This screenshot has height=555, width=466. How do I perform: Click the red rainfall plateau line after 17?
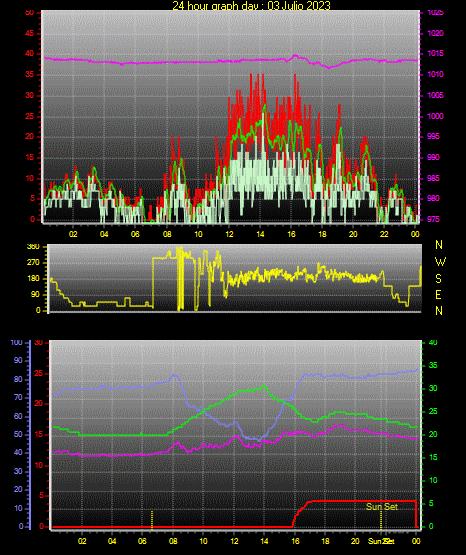361,501
